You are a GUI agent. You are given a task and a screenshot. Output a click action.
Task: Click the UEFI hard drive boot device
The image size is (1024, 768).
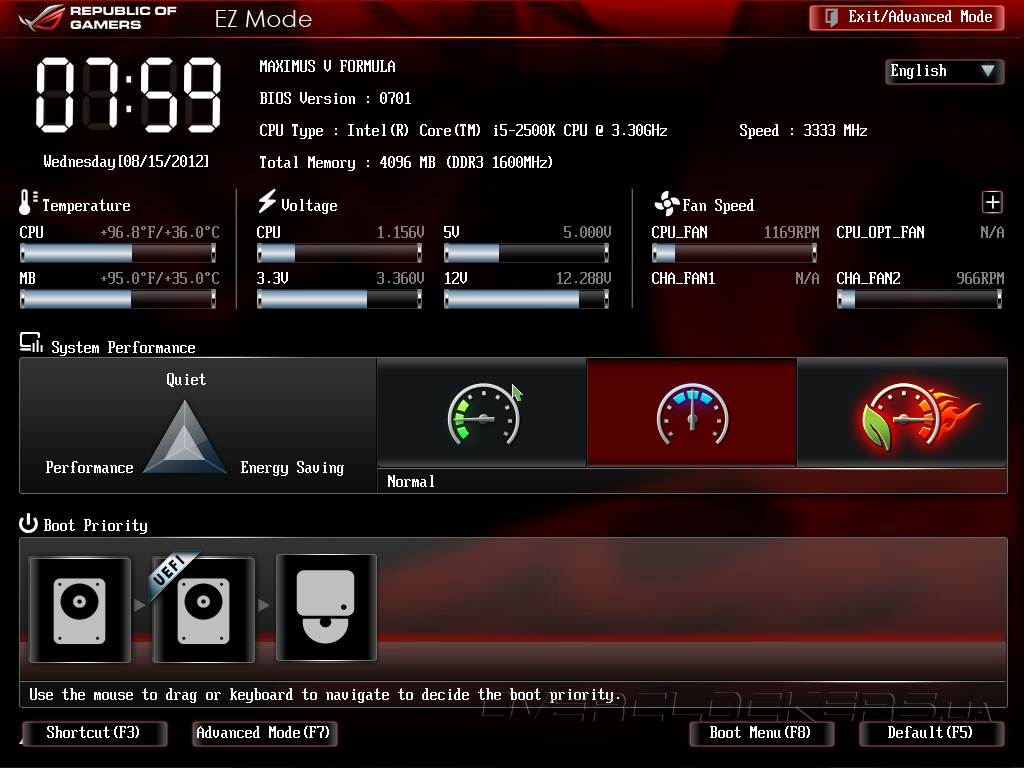tap(203, 609)
